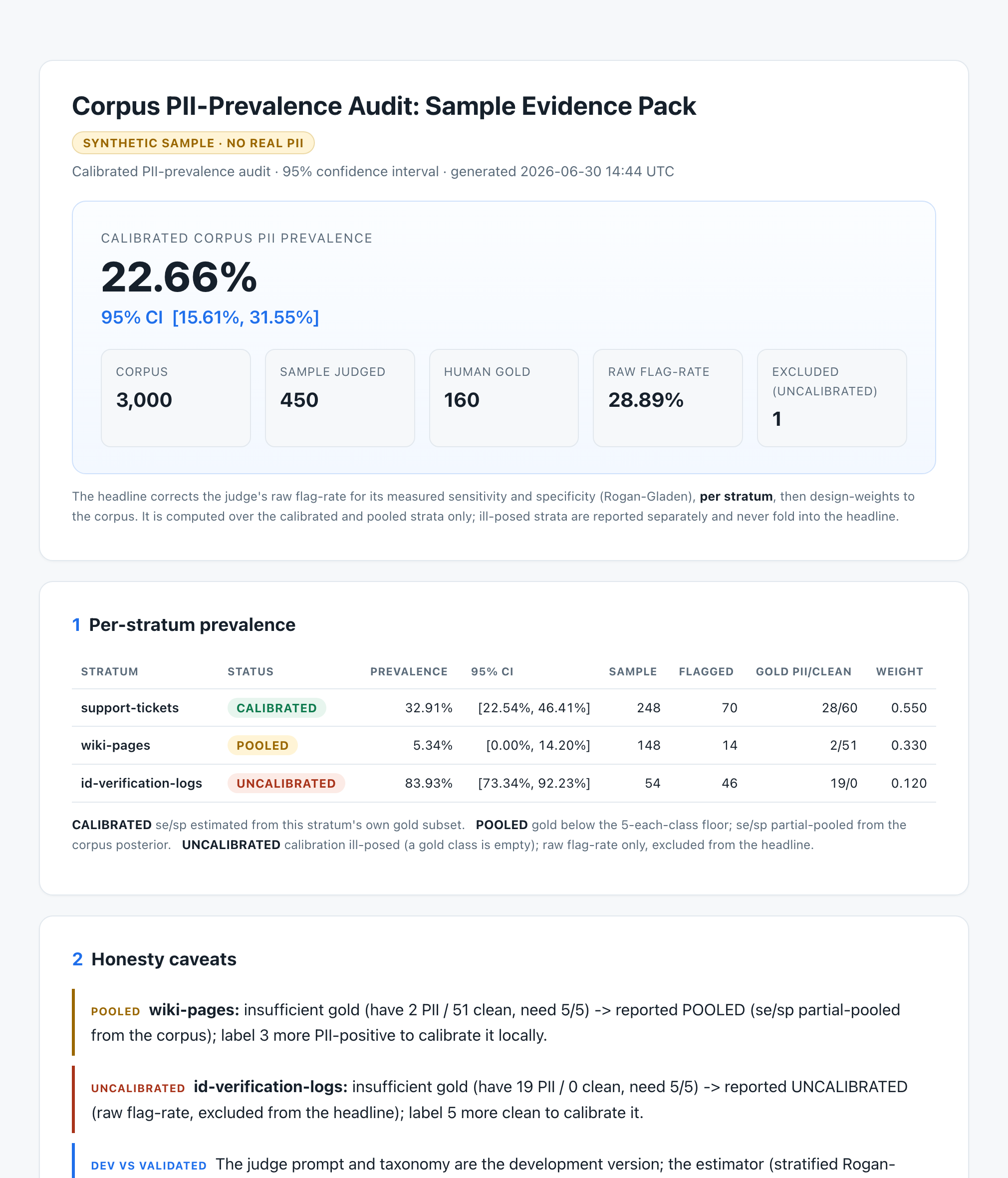This screenshot has height=1178, width=1008.
Task: Click the 'Per-stratum prevalence' section heading
Action: pyautogui.click(x=192, y=625)
